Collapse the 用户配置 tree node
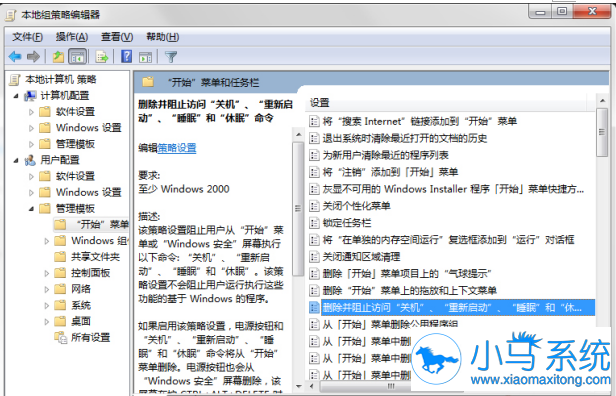This screenshot has height=396, width=616. pyautogui.click(x=16, y=160)
